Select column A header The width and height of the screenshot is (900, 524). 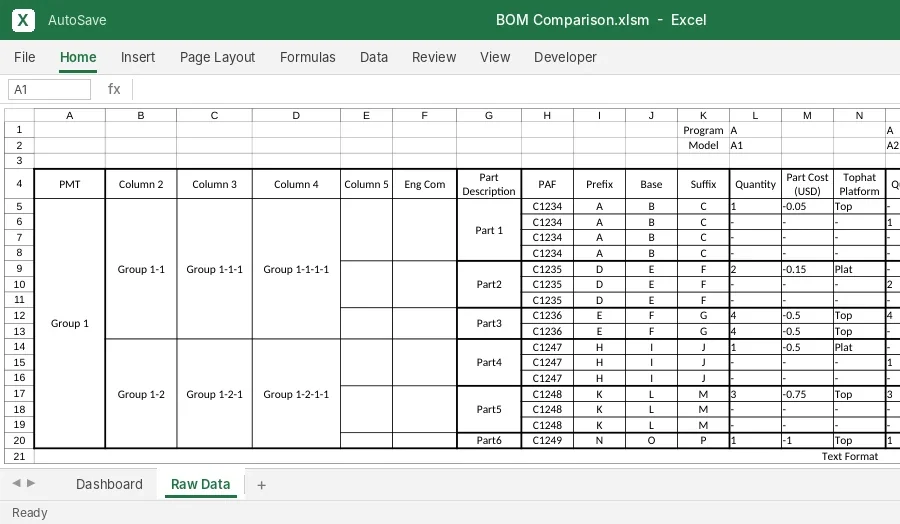tap(69, 115)
